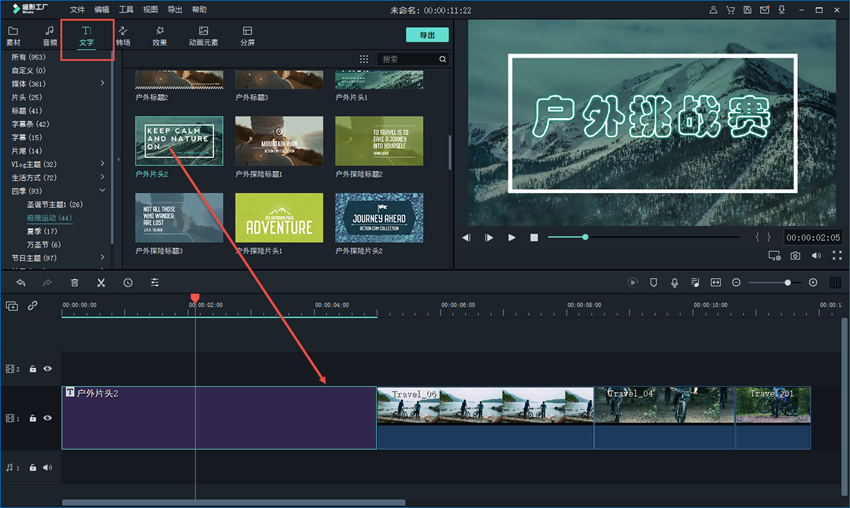Zoom timeline to fit icon
Screen dimensions: 850x508
[716, 282]
